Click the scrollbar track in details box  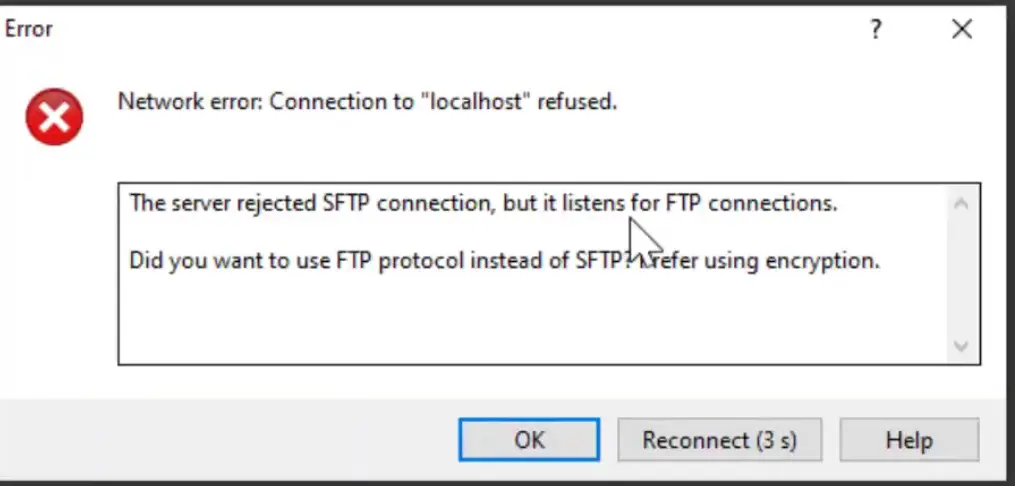961,275
